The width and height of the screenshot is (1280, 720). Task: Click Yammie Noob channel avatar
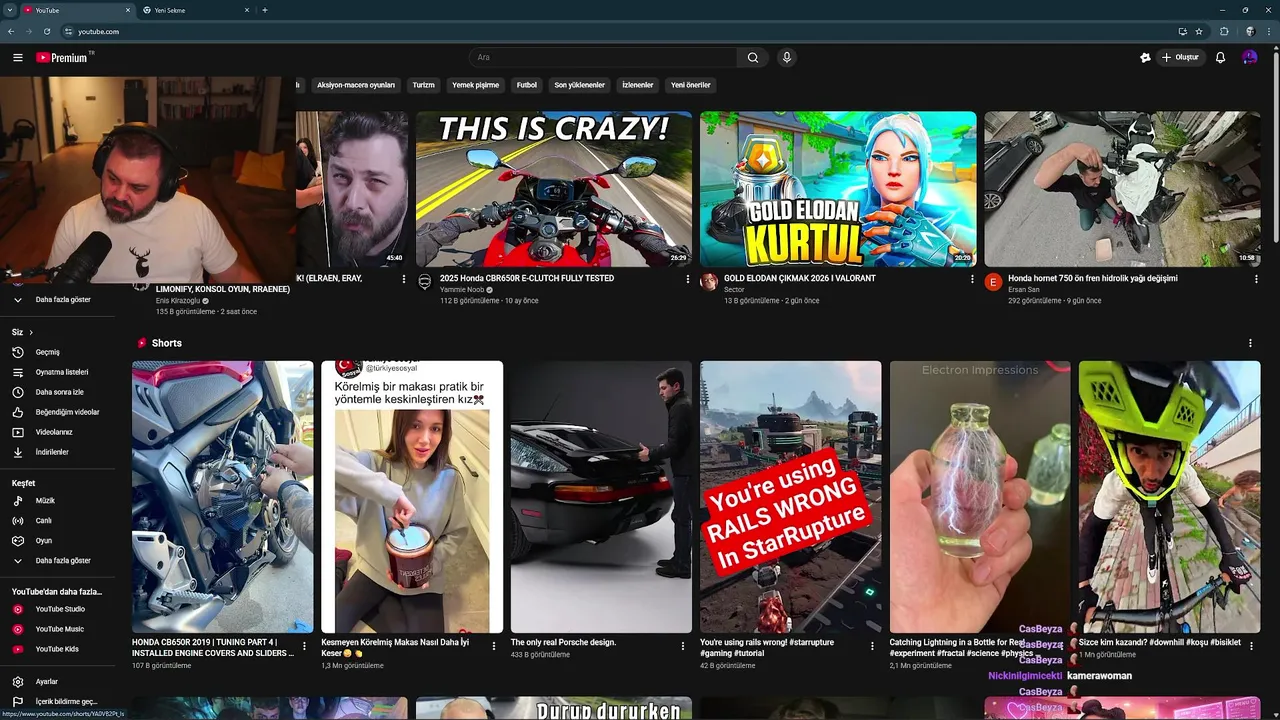point(425,283)
